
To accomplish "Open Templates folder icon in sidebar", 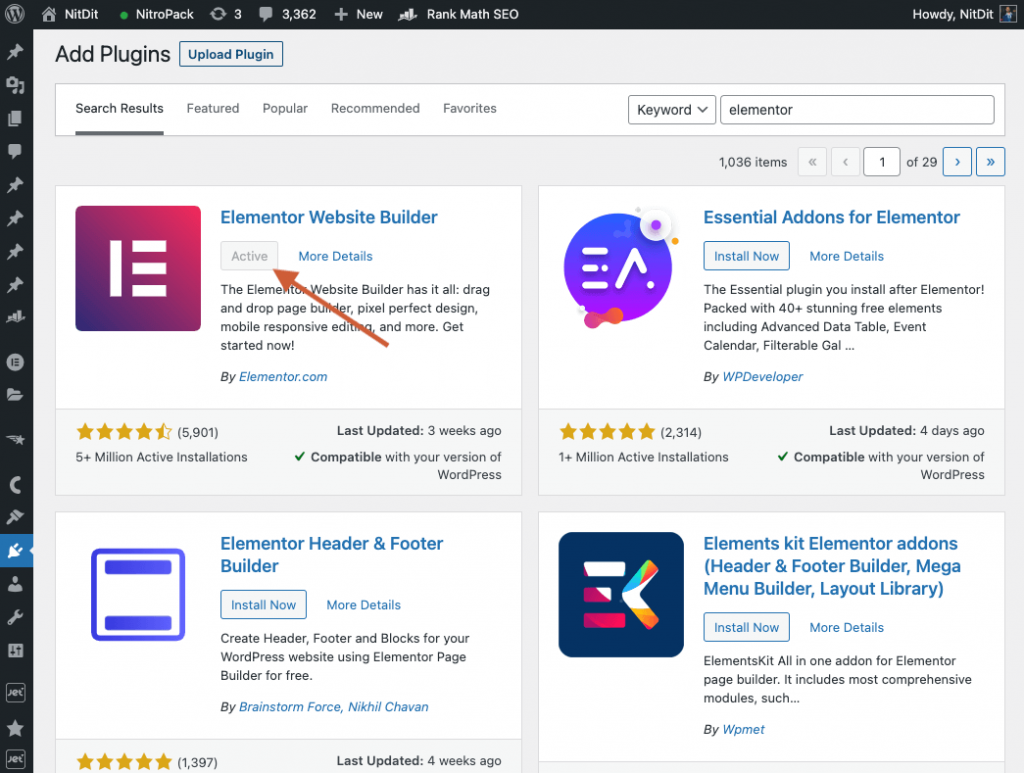I will click(x=15, y=394).
